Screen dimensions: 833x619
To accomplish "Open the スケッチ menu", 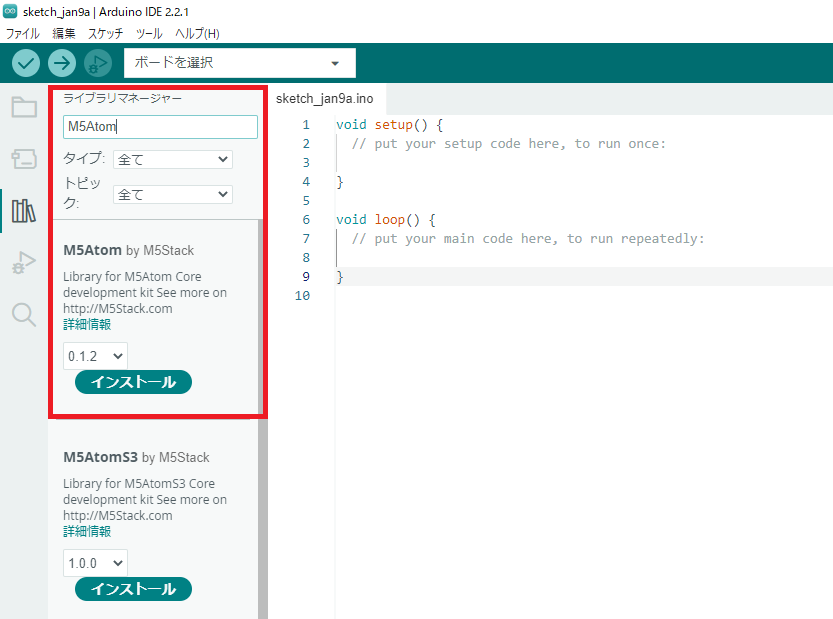I will tap(105, 33).
